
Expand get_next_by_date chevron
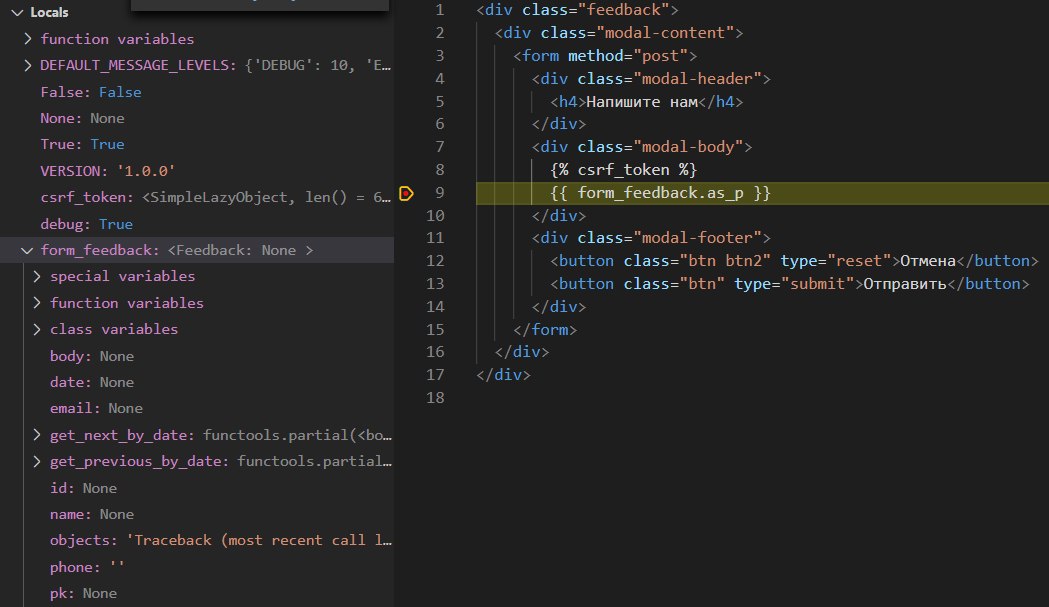click(x=37, y=435)
